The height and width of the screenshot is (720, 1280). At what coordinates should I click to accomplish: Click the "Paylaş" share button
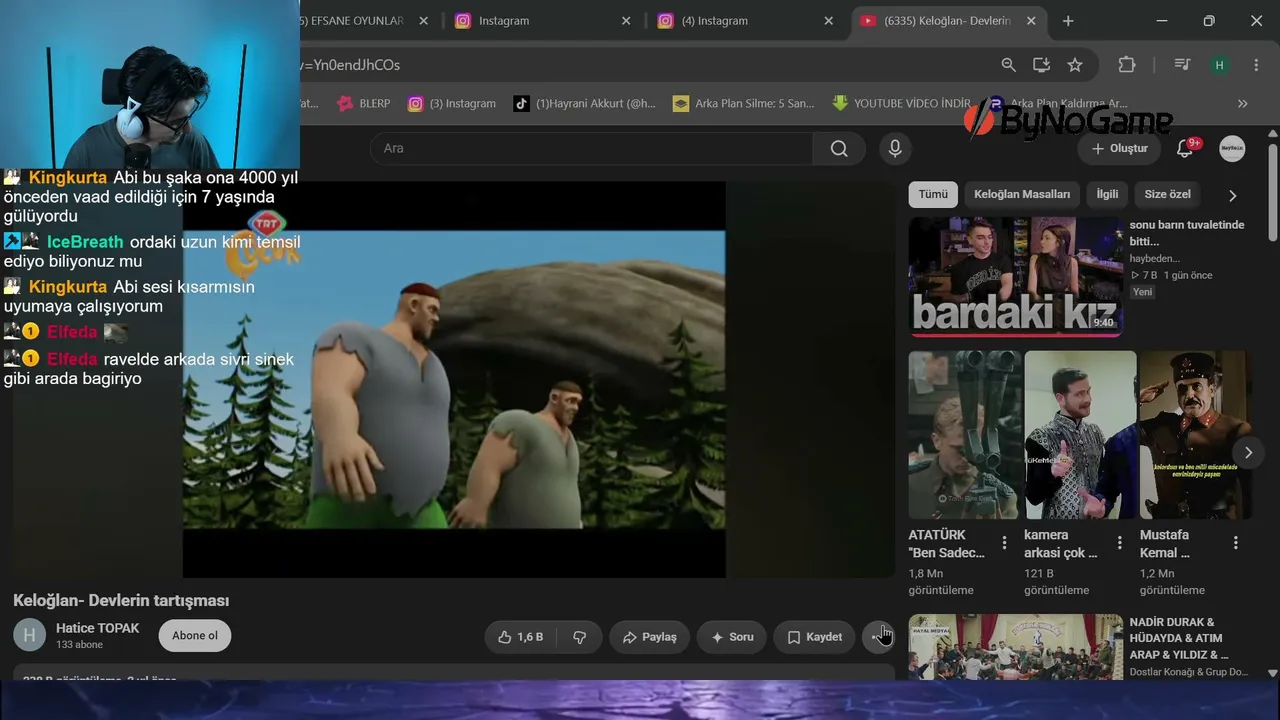click(x=649, y=637)
